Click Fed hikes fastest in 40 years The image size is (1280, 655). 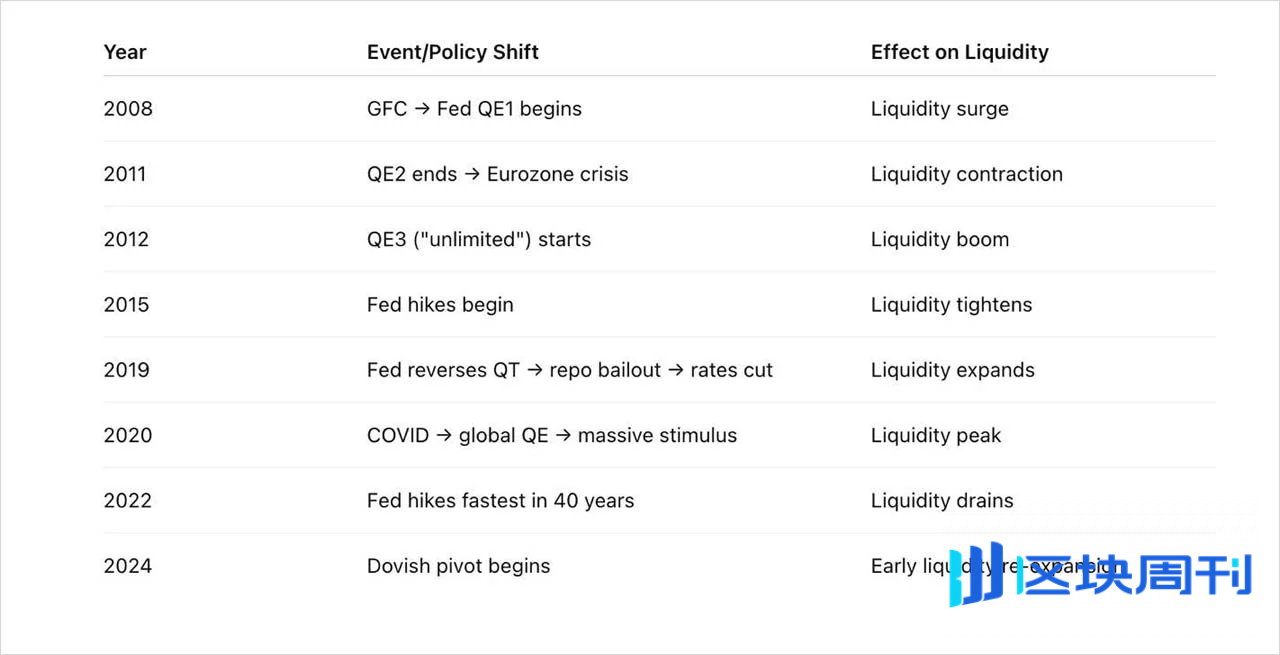501,500
